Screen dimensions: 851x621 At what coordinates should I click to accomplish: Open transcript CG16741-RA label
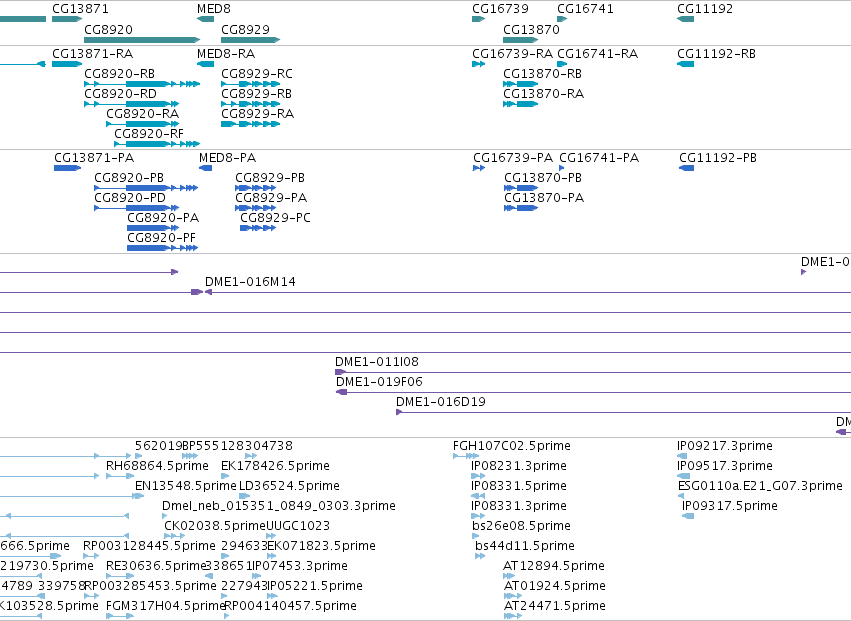598,53
